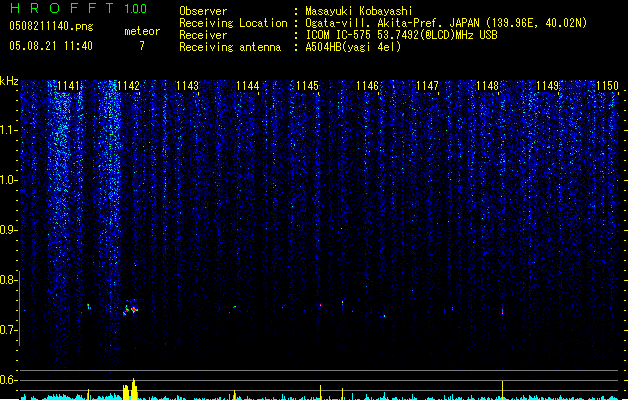The height and width of the screenshot is (400, 629).
Task: Click the 1147 time axis marker
Action: tap(427, 86)
